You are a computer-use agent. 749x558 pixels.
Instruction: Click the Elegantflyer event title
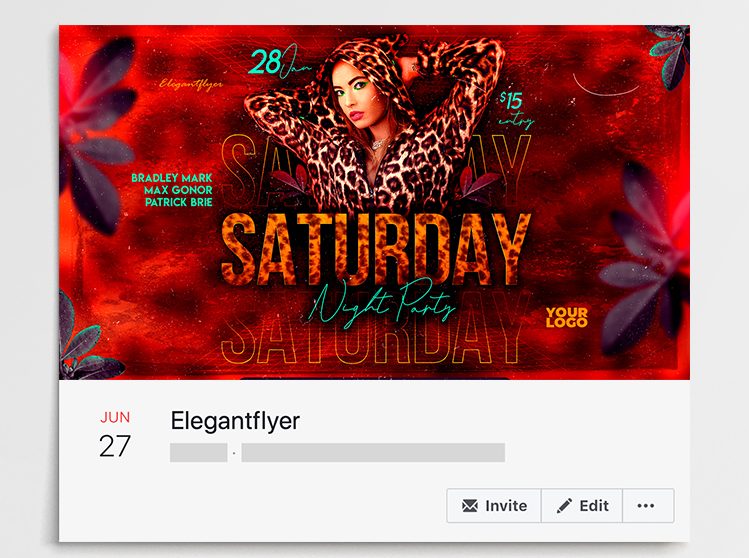[x=235, y=421]
